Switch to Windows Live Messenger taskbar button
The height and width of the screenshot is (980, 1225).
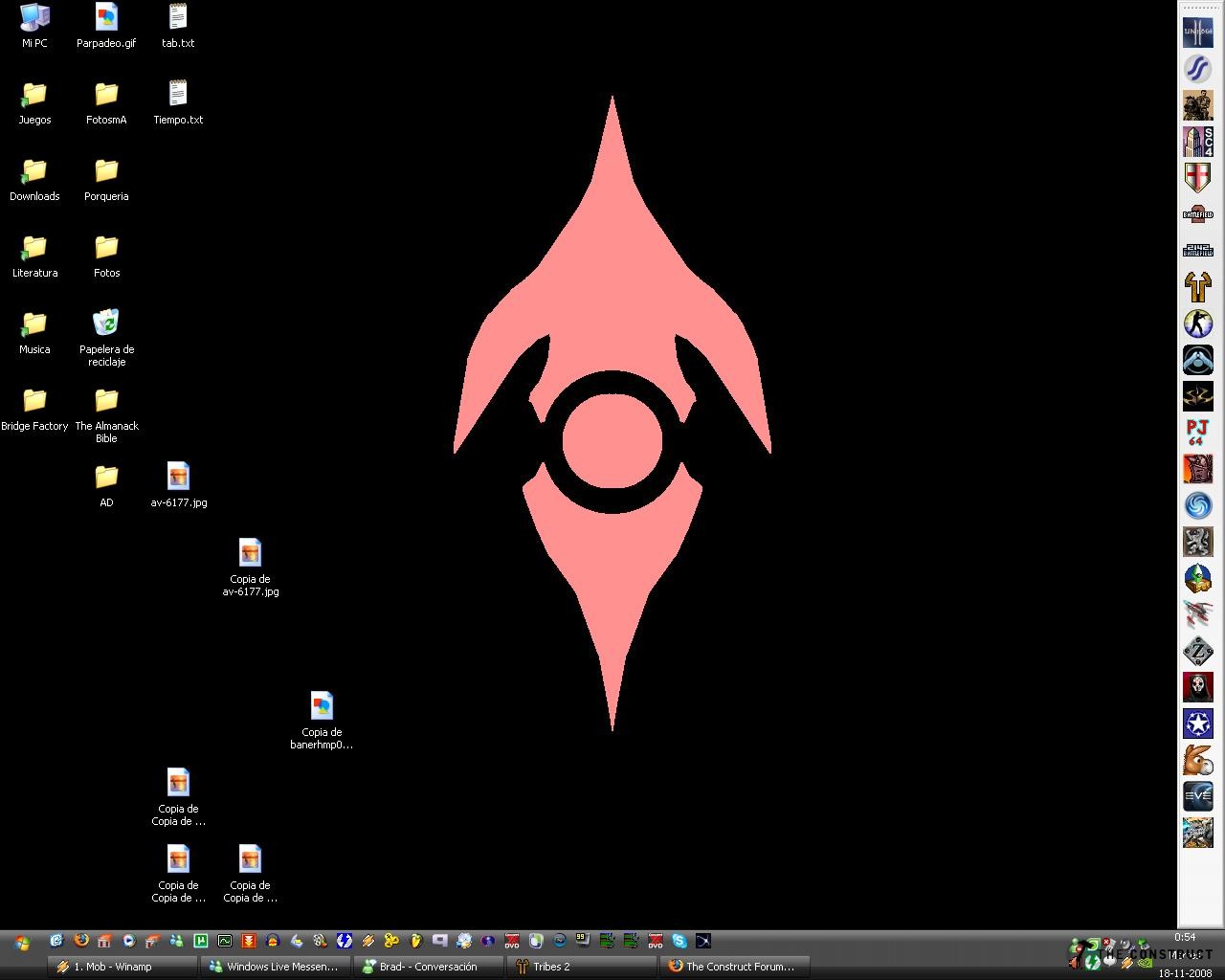click(276, 967)
